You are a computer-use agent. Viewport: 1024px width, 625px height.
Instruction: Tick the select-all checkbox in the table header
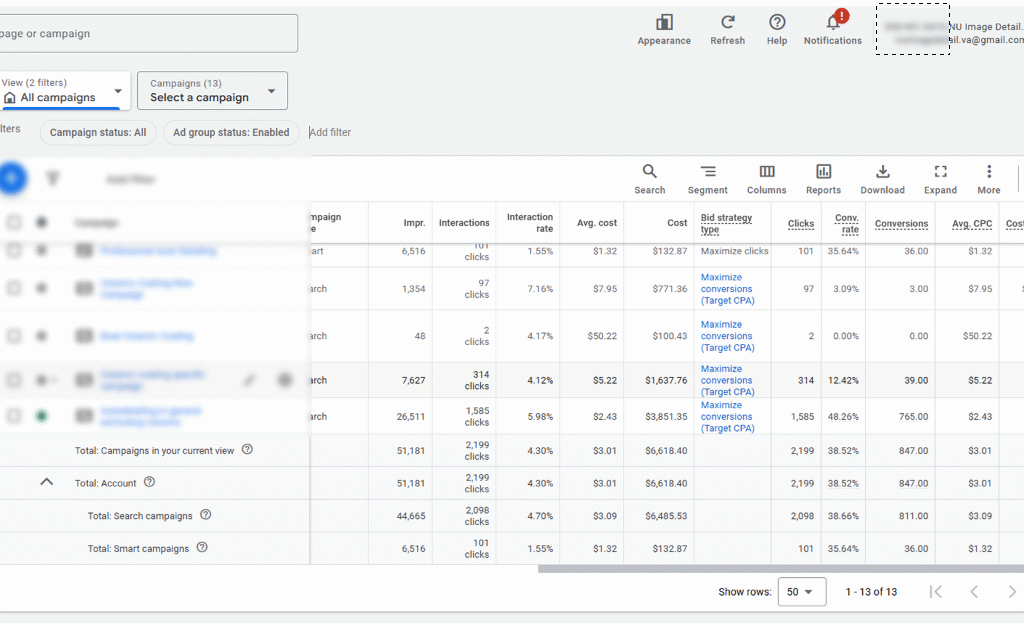[14, 223]
